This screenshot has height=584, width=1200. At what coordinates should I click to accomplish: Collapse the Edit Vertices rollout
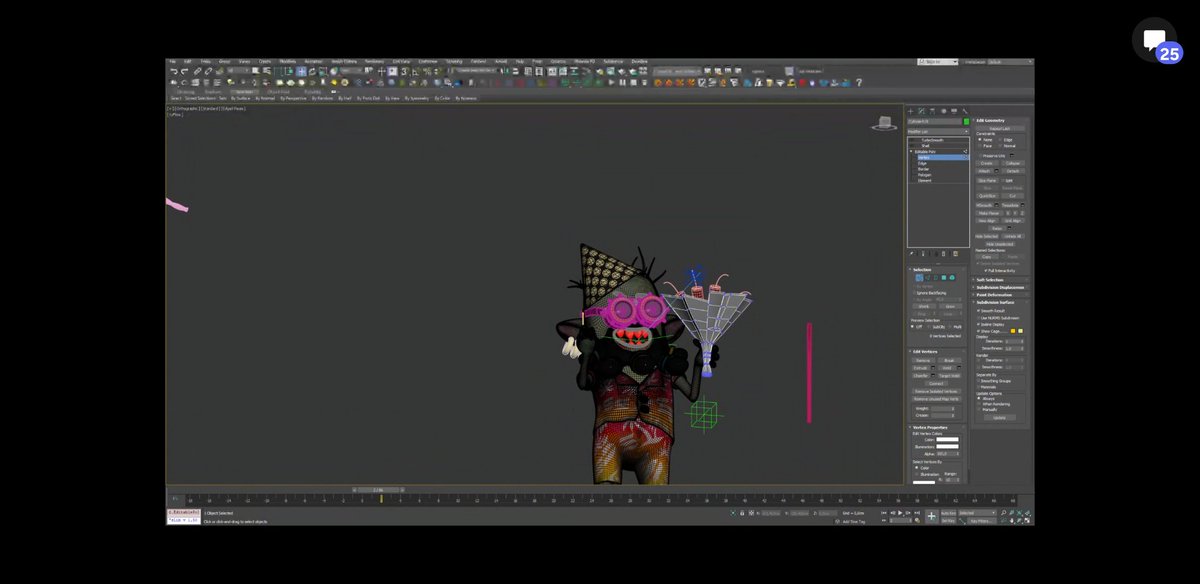coord(938,351)
